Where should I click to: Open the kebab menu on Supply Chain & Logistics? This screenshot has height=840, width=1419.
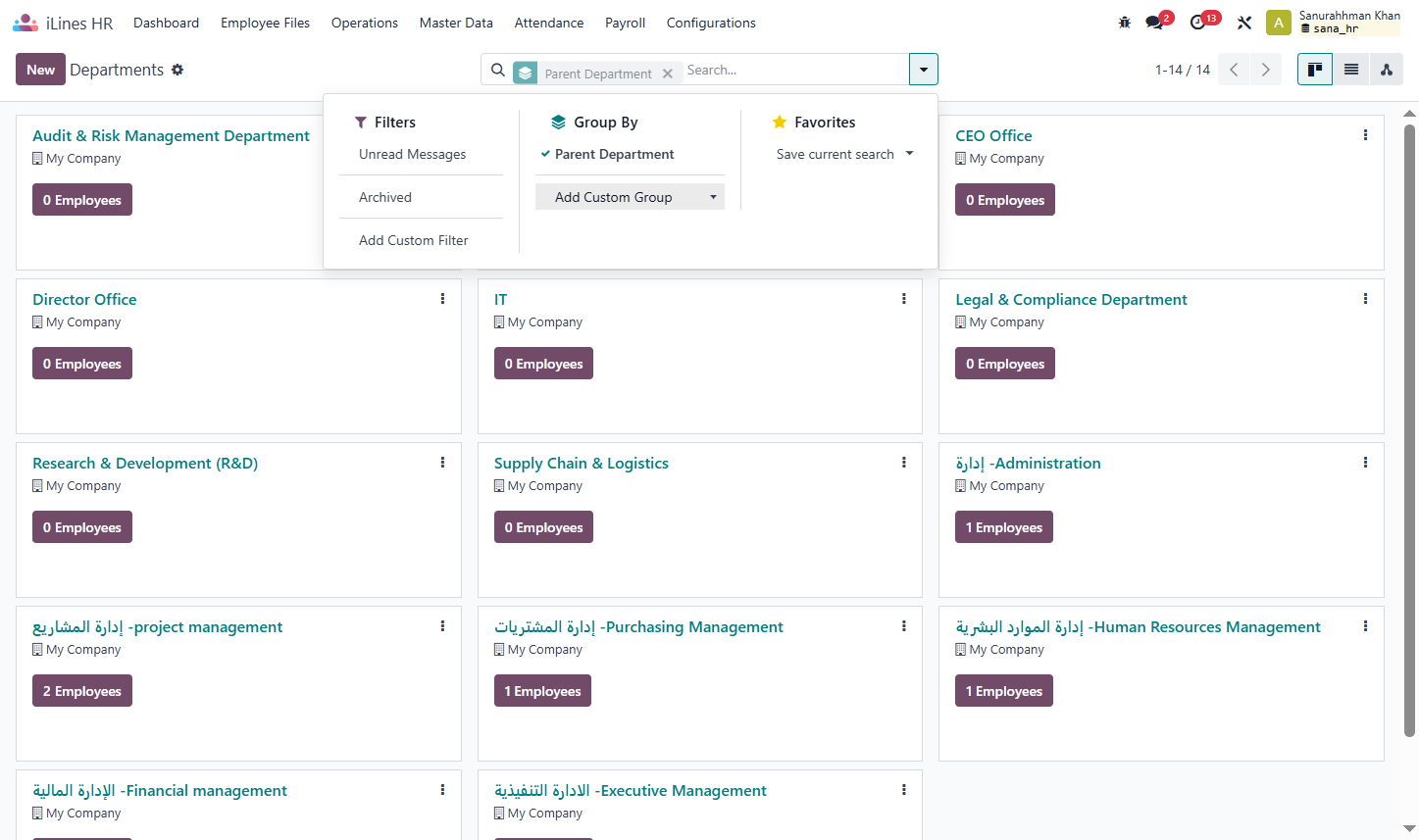[904, 463]
